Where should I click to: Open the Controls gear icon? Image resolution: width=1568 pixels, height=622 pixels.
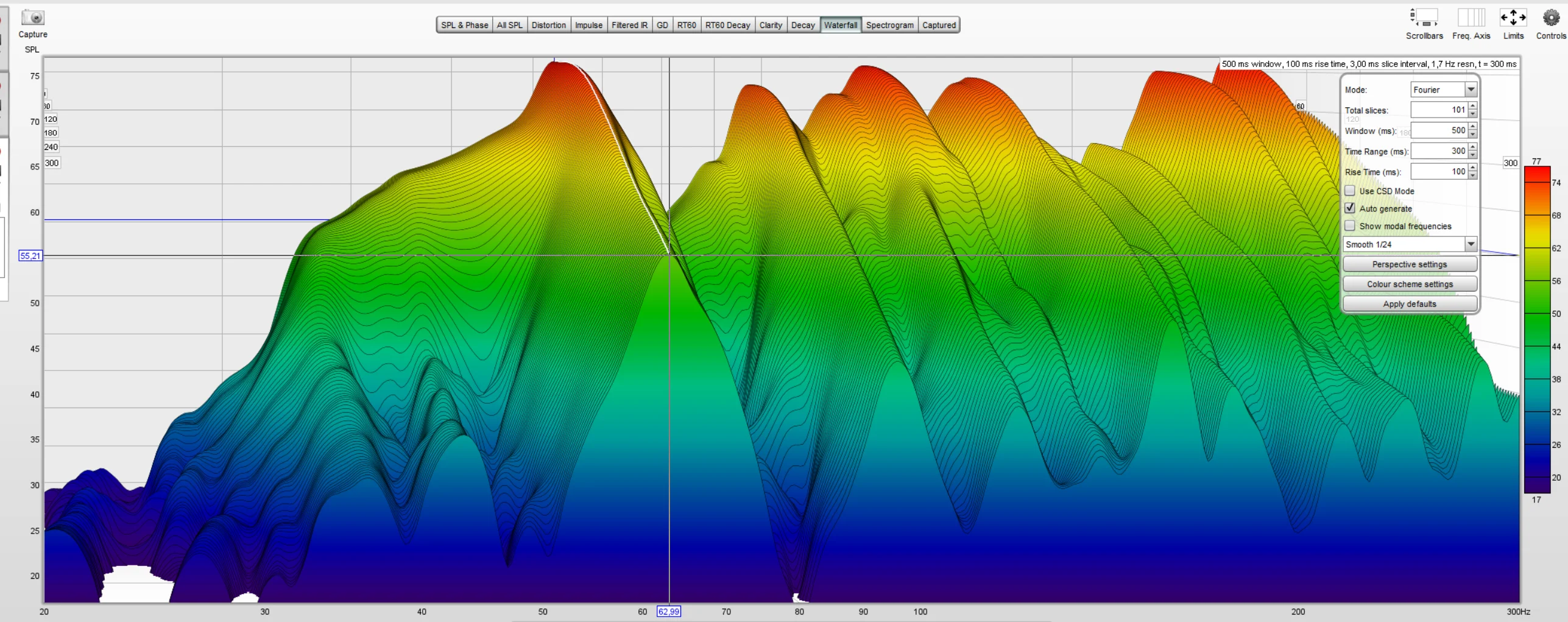pyautogui.click(x=1551, y=17)
